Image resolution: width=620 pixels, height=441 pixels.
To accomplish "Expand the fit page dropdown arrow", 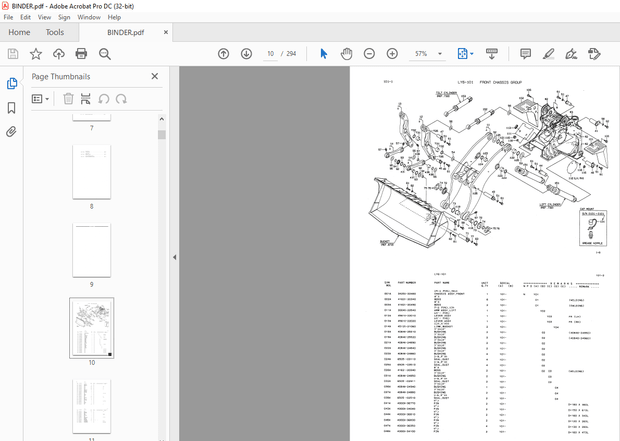I will tap(471, 54).
